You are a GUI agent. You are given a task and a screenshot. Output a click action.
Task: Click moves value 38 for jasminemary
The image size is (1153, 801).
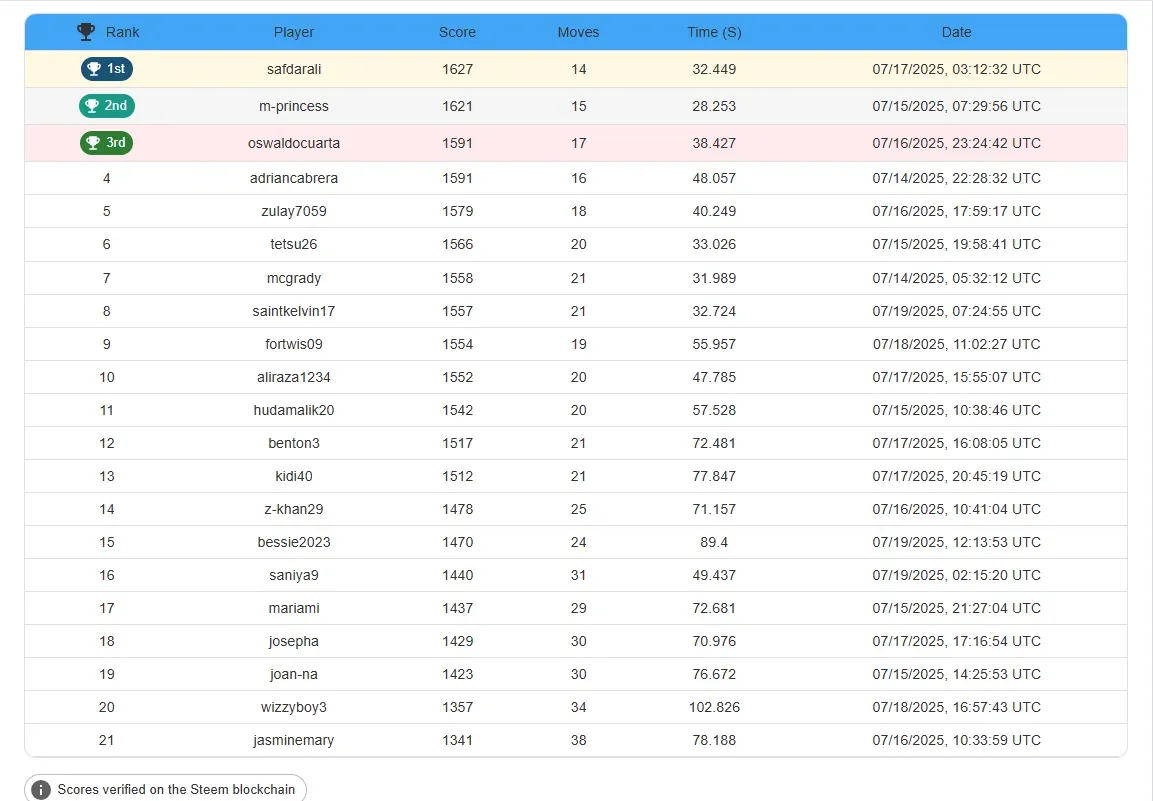pos(579,741)
